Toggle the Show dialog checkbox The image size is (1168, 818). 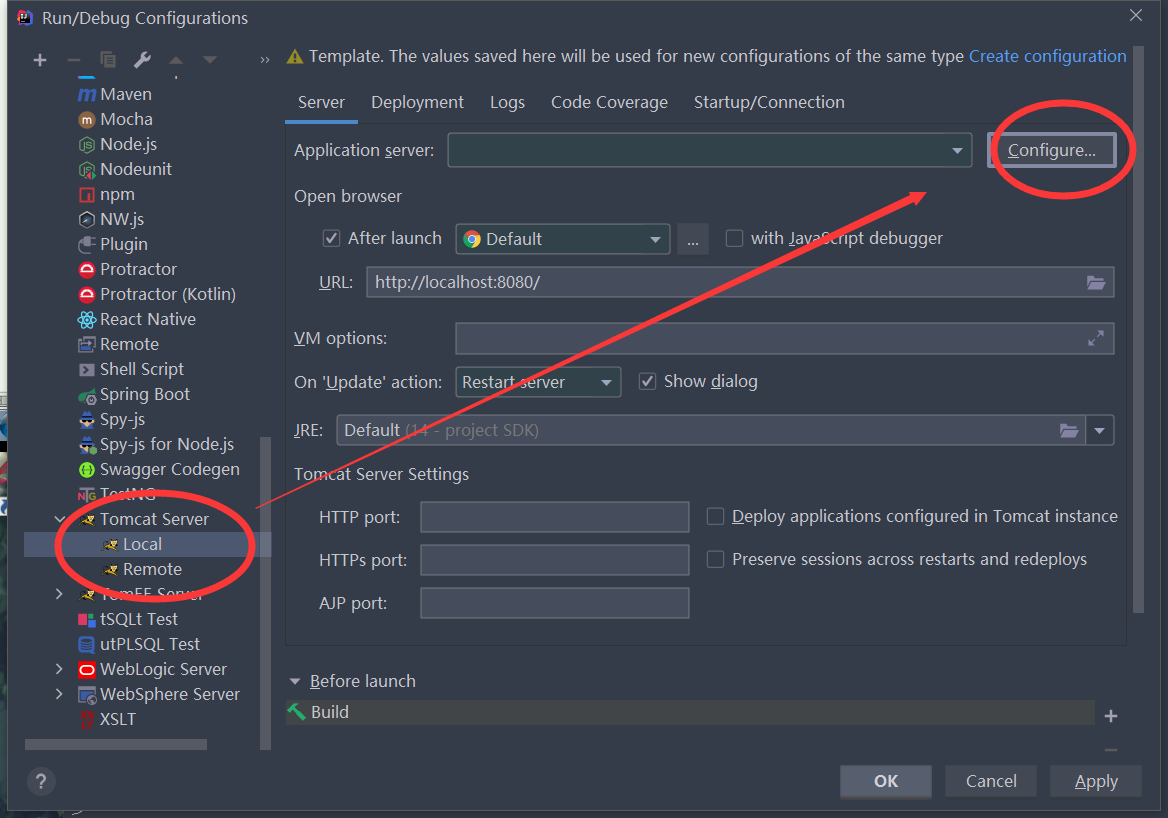(647, 381)
